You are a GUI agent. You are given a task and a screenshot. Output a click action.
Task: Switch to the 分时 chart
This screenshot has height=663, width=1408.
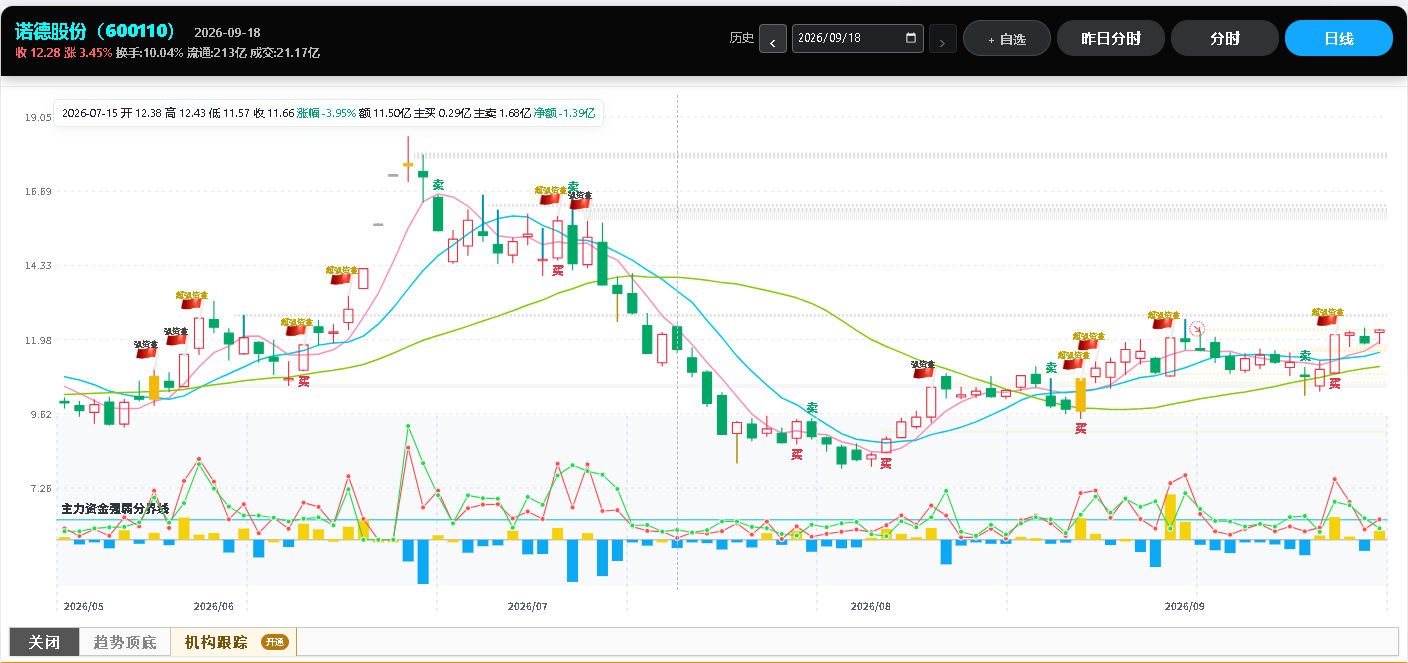tap(1225, 39)
